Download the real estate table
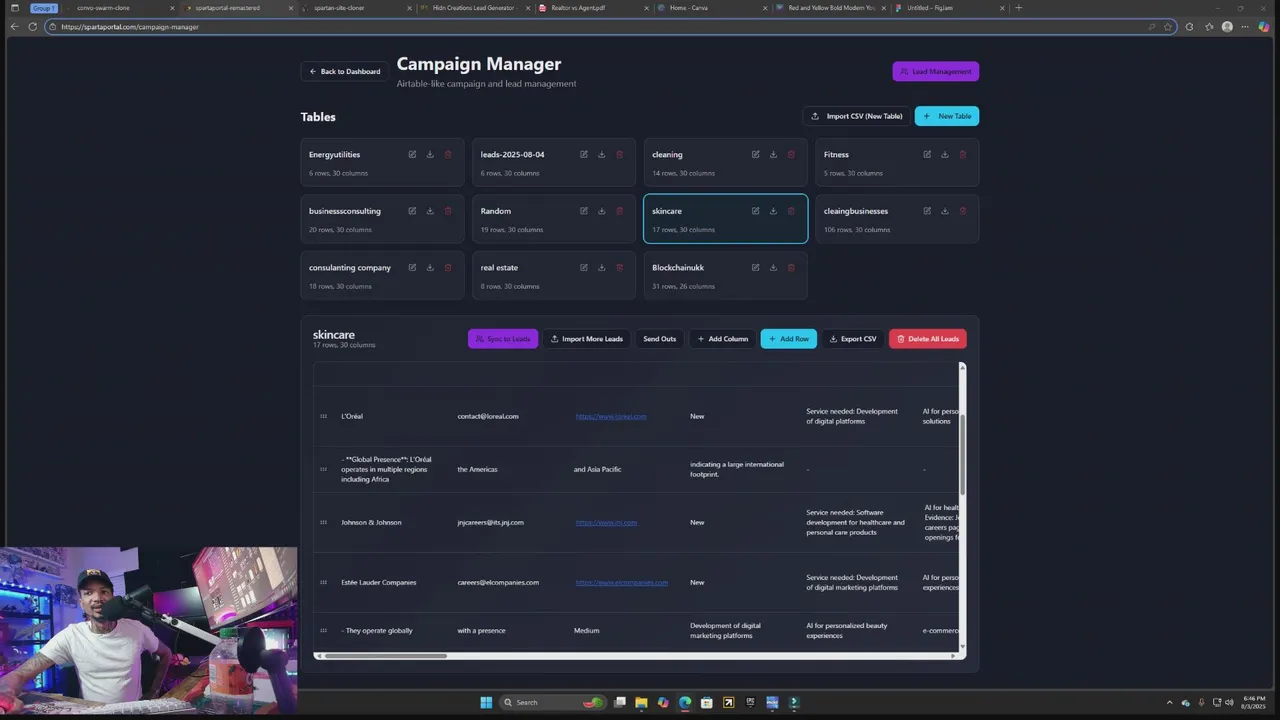 [x=602, y=267]
